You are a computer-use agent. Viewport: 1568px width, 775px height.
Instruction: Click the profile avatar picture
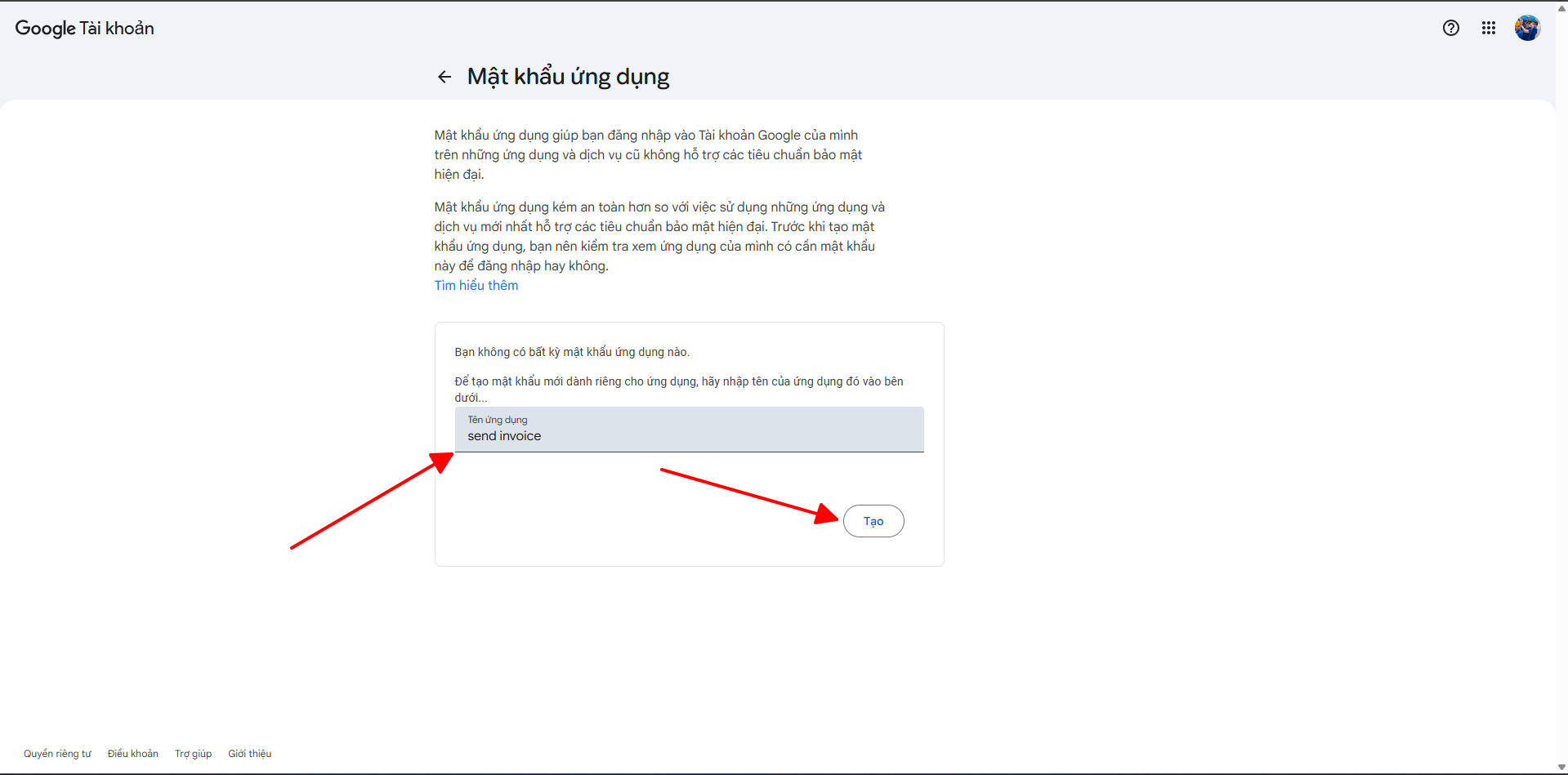pos(1526,28)
